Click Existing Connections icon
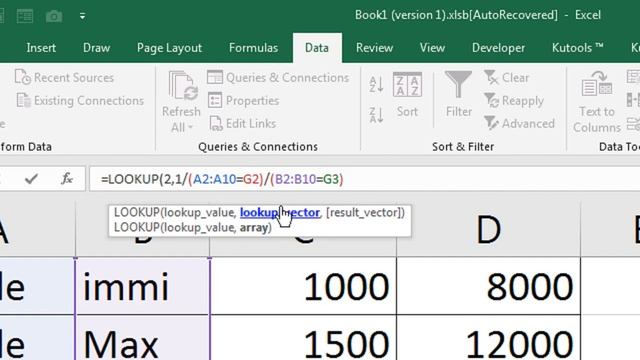 pos(24,100)
